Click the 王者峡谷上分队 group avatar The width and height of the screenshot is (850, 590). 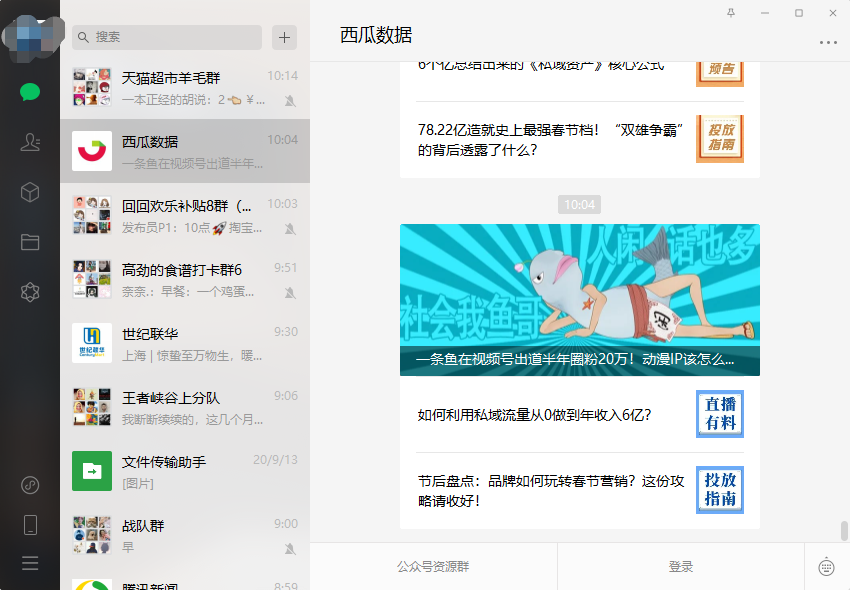(x=92, y=407)
